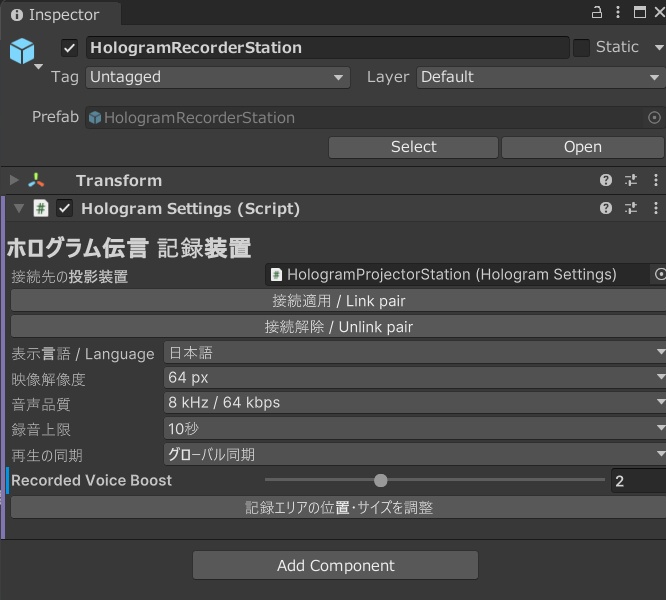Screen dimensions: 666x600
Task: Open the 表示言語 / Language dropdown
Action: pos(415,352)
